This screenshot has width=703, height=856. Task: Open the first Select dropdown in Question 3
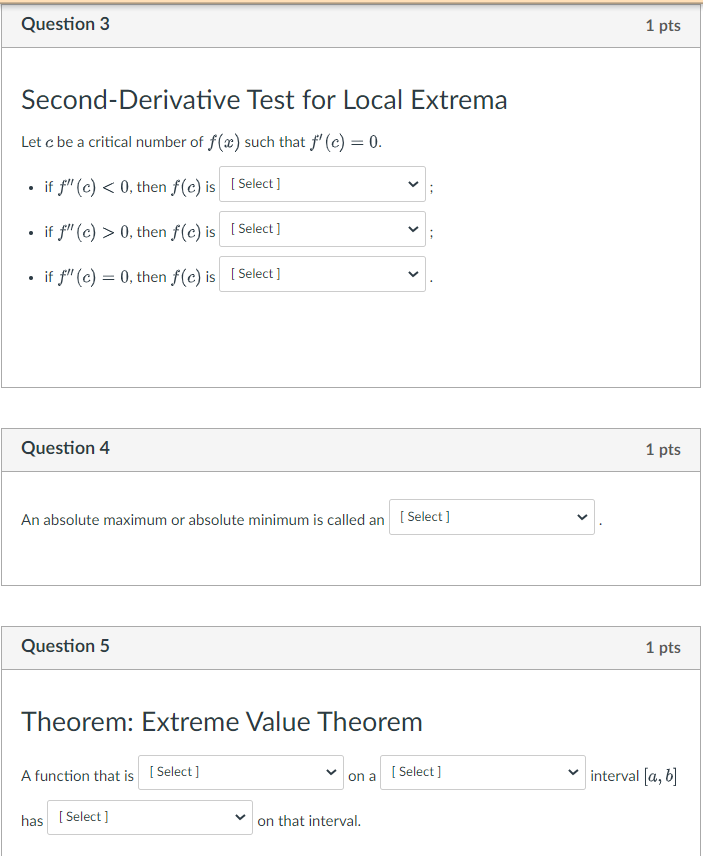(320, 184)
